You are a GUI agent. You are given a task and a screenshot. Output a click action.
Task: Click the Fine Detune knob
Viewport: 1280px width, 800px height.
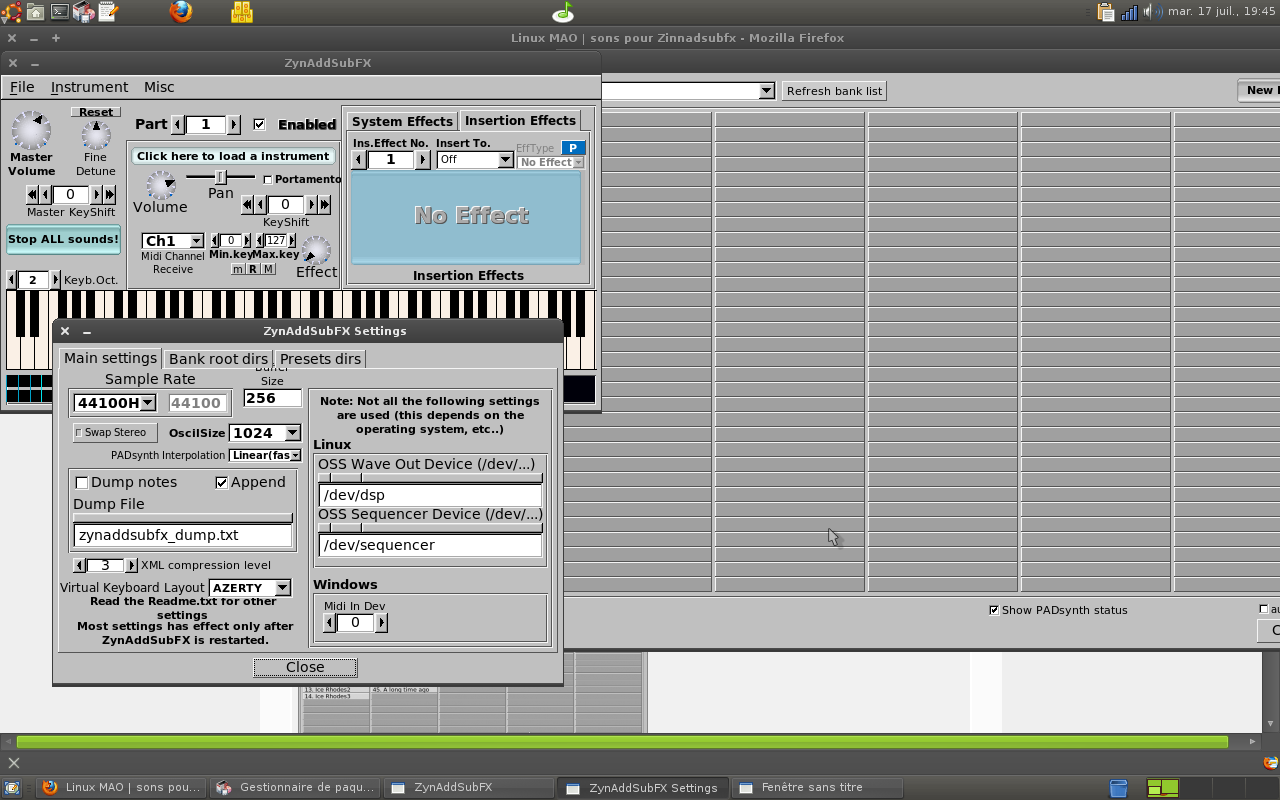coord(96,134)
